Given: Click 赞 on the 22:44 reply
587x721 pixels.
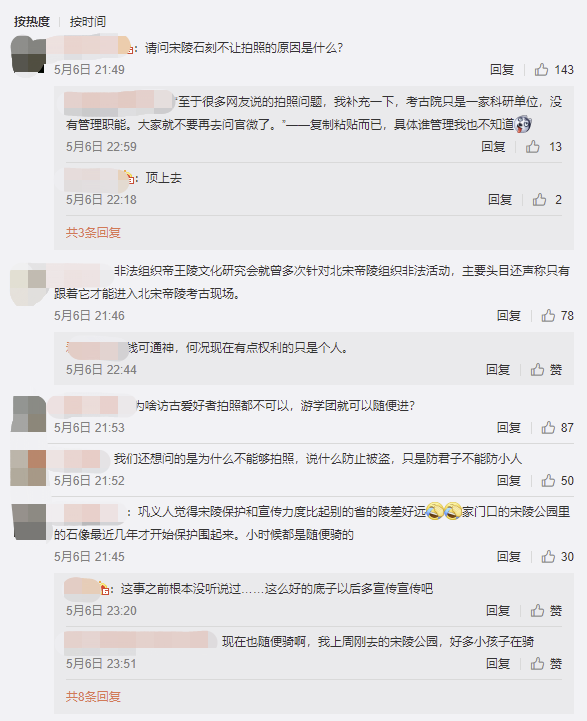Looking at the screenshot, I should pos(546,370).
